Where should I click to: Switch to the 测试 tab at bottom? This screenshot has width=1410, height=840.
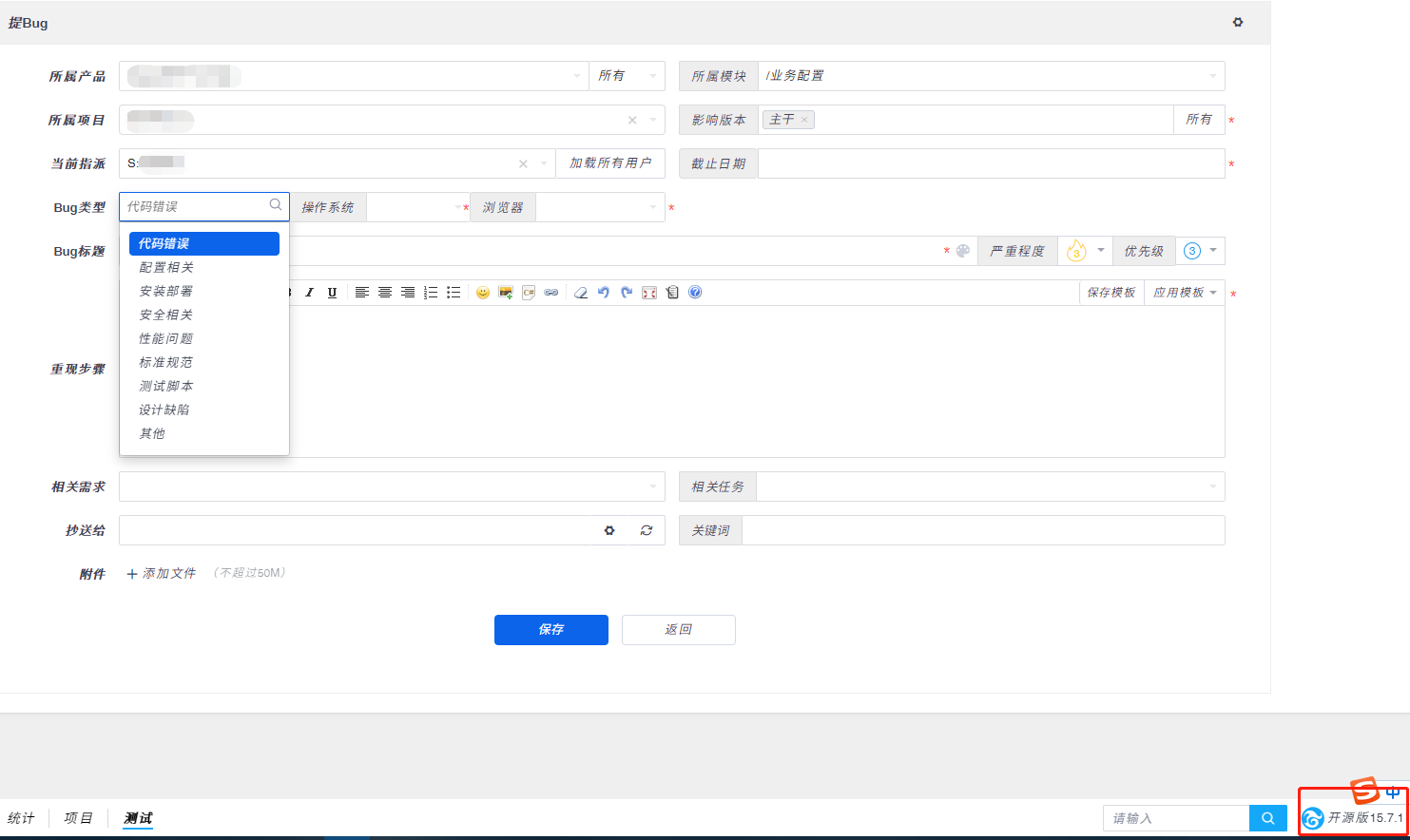tap(138, 818)
